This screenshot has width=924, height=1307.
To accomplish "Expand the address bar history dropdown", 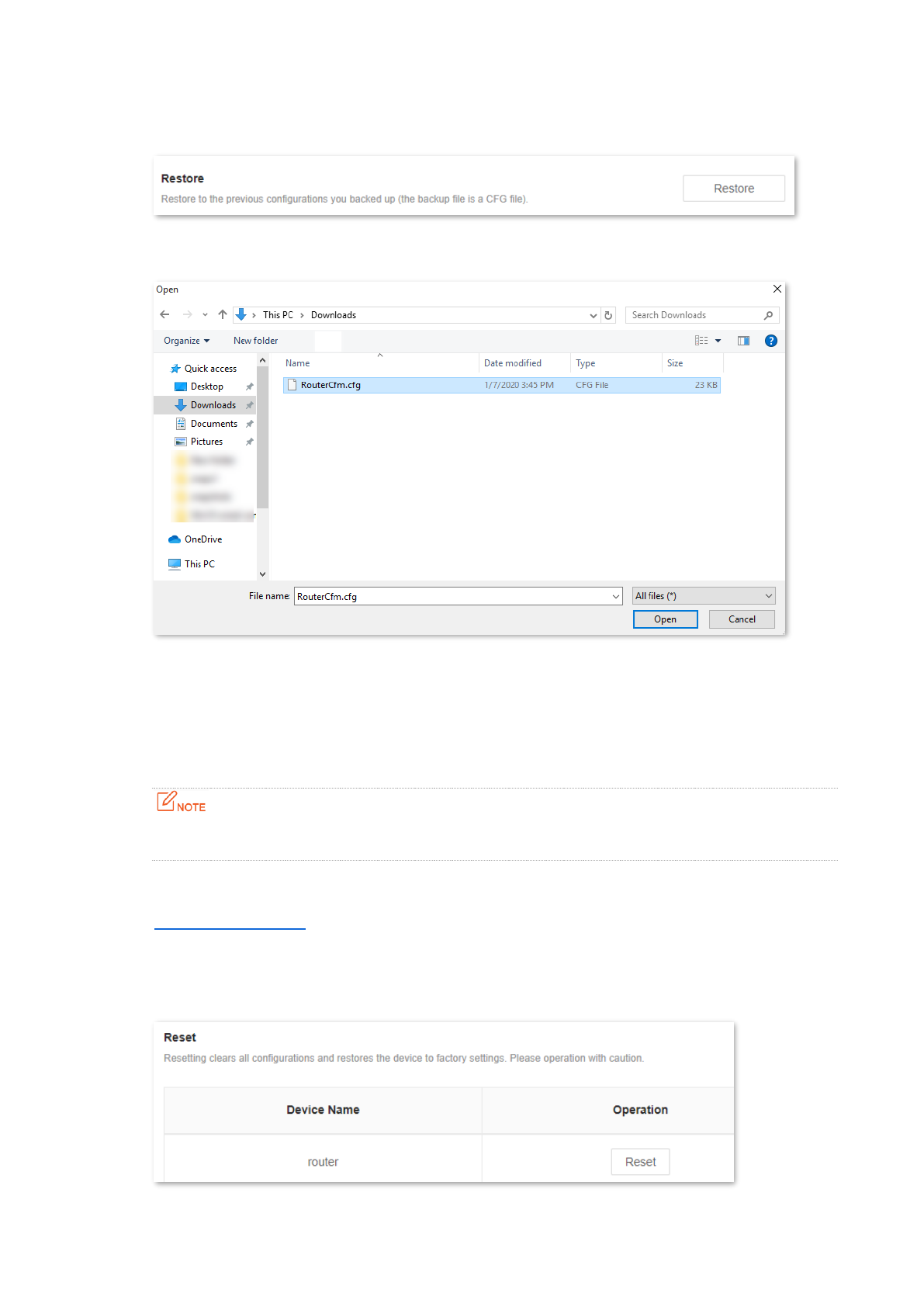I will [x=594, y=316].
